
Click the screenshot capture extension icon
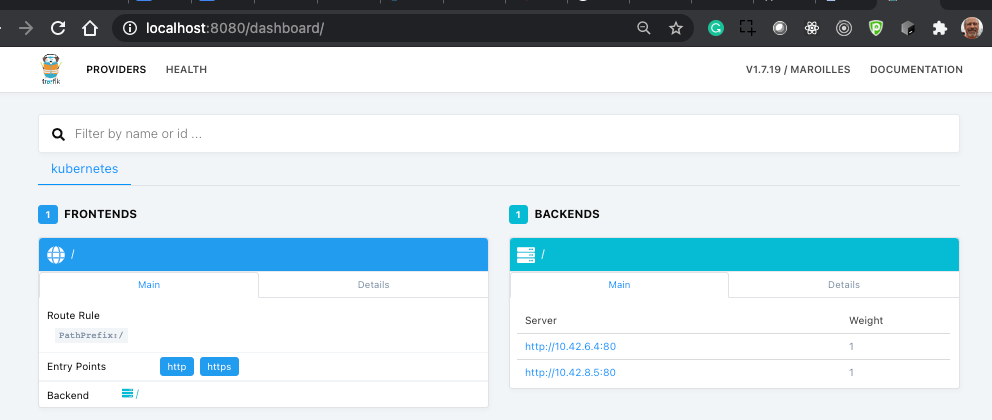748,28
